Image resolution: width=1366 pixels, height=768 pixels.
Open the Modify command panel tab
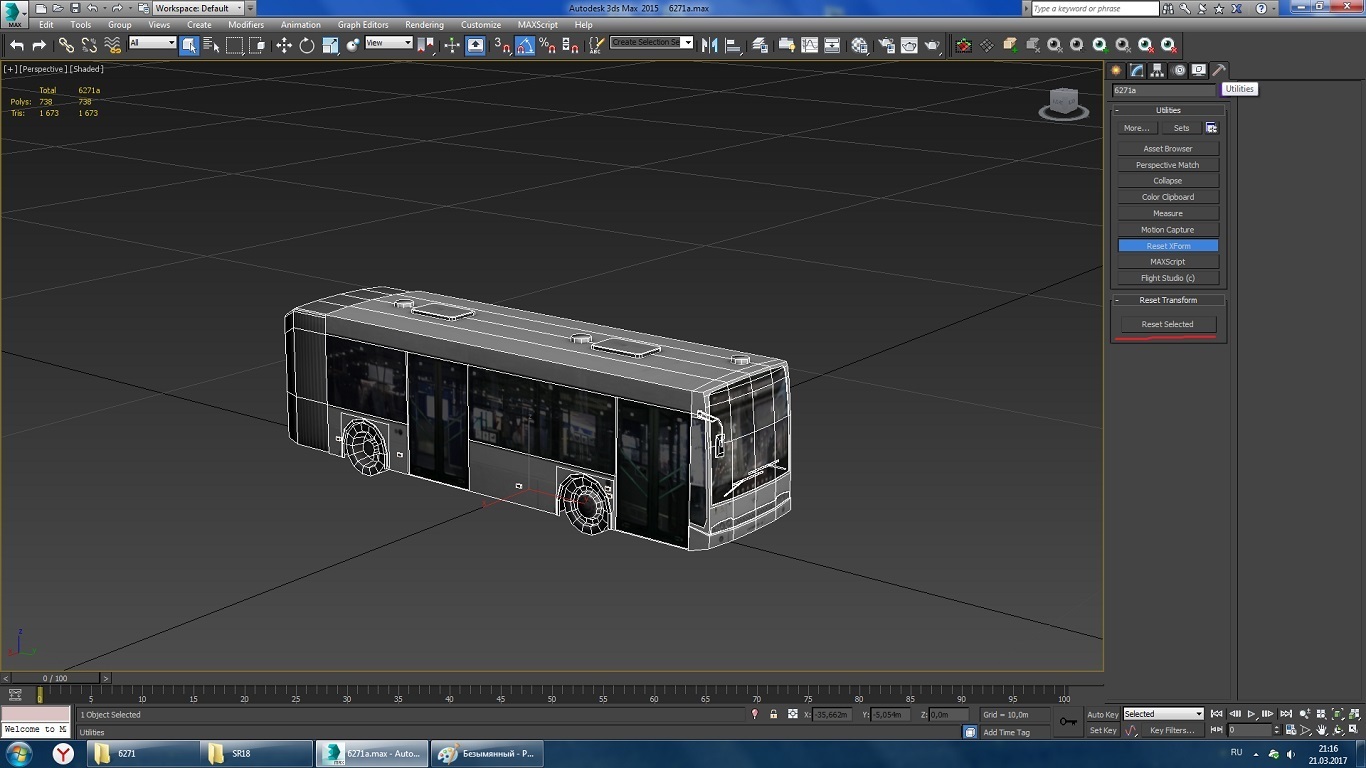(1137, 70)
